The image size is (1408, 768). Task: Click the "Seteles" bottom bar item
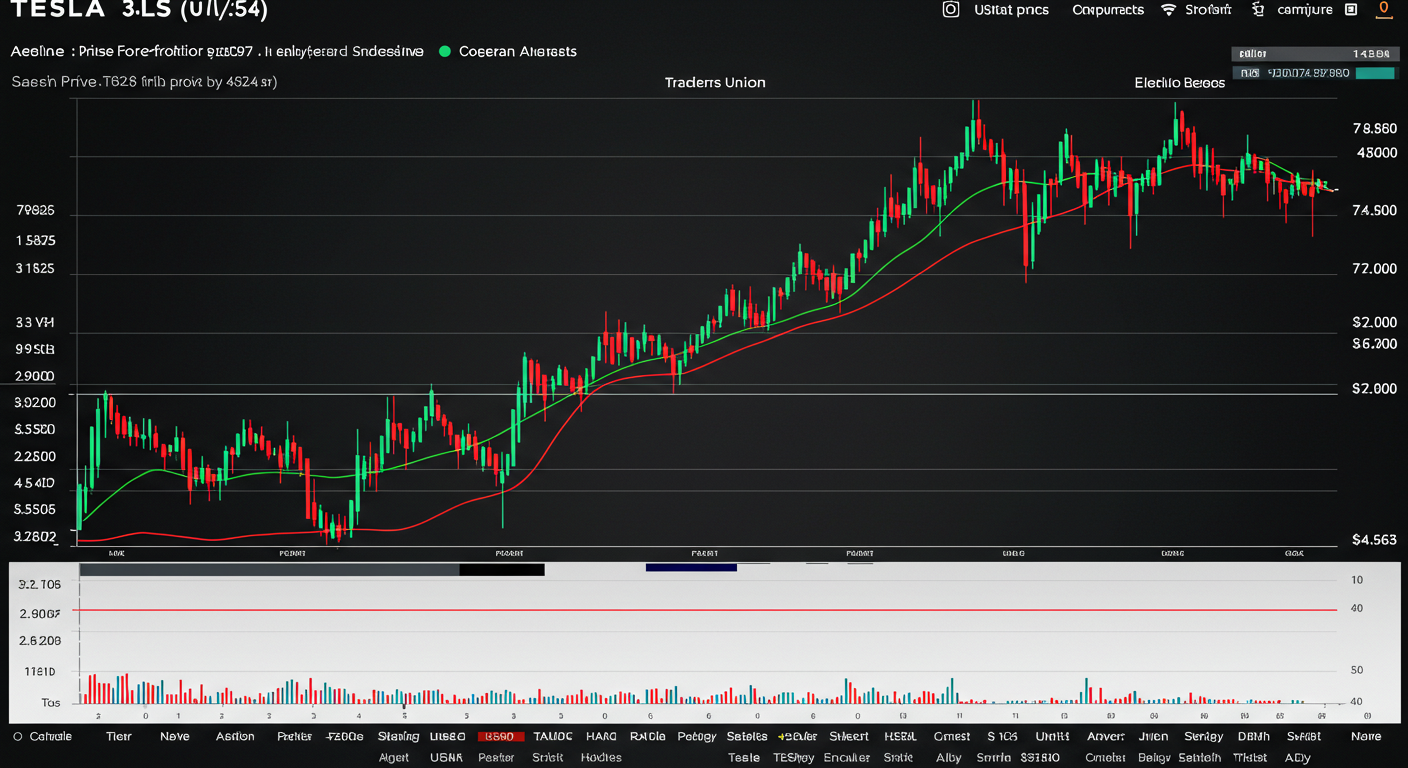[747, 736]
